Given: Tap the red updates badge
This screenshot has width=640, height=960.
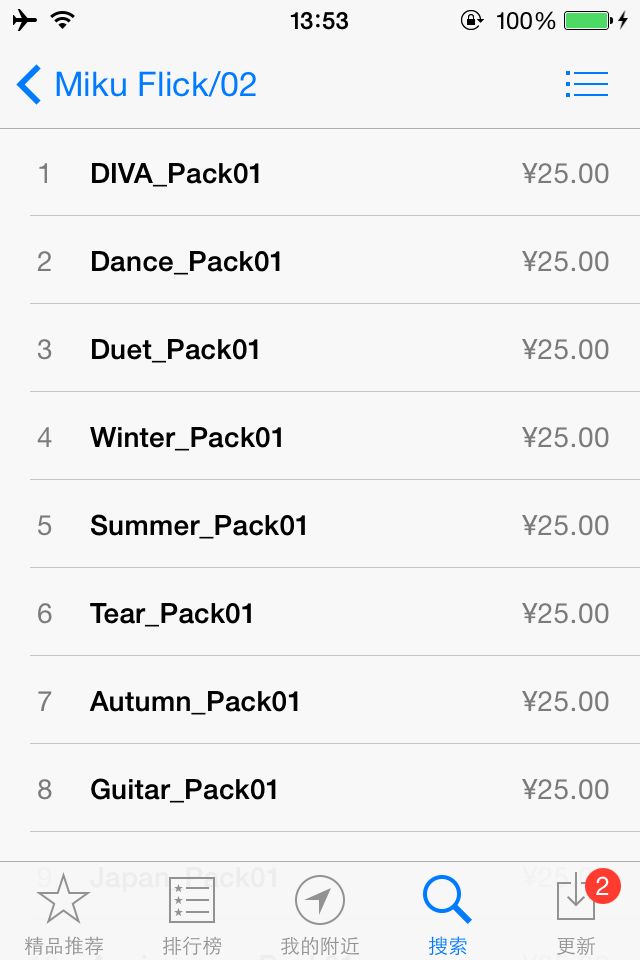Looking at the screenshot, I should point(601,885).
